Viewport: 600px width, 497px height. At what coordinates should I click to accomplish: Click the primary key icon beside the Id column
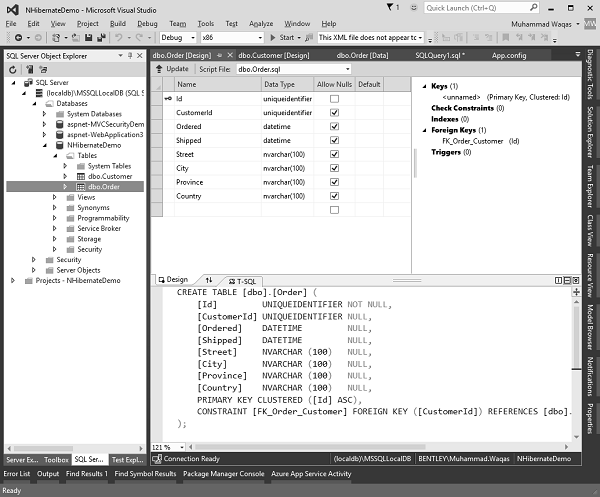point(169,99)
